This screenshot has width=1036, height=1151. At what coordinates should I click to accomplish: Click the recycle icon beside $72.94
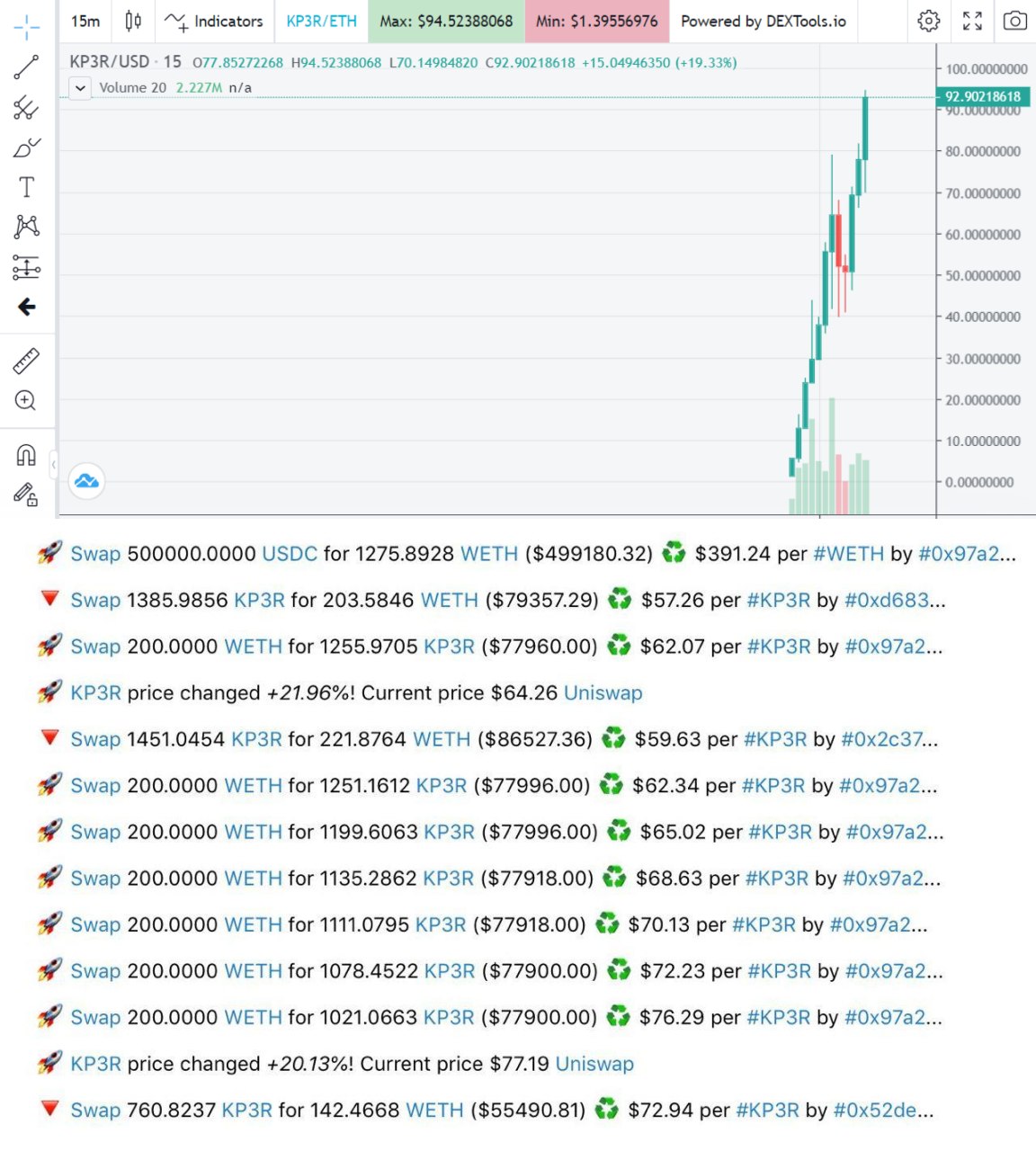(607, 1109)
